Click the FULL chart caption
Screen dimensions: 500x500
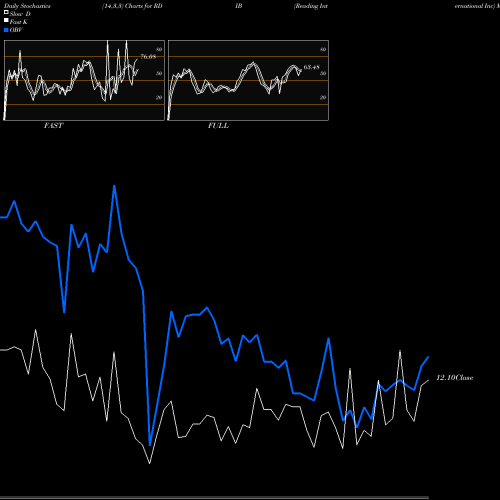coord(218,126)
